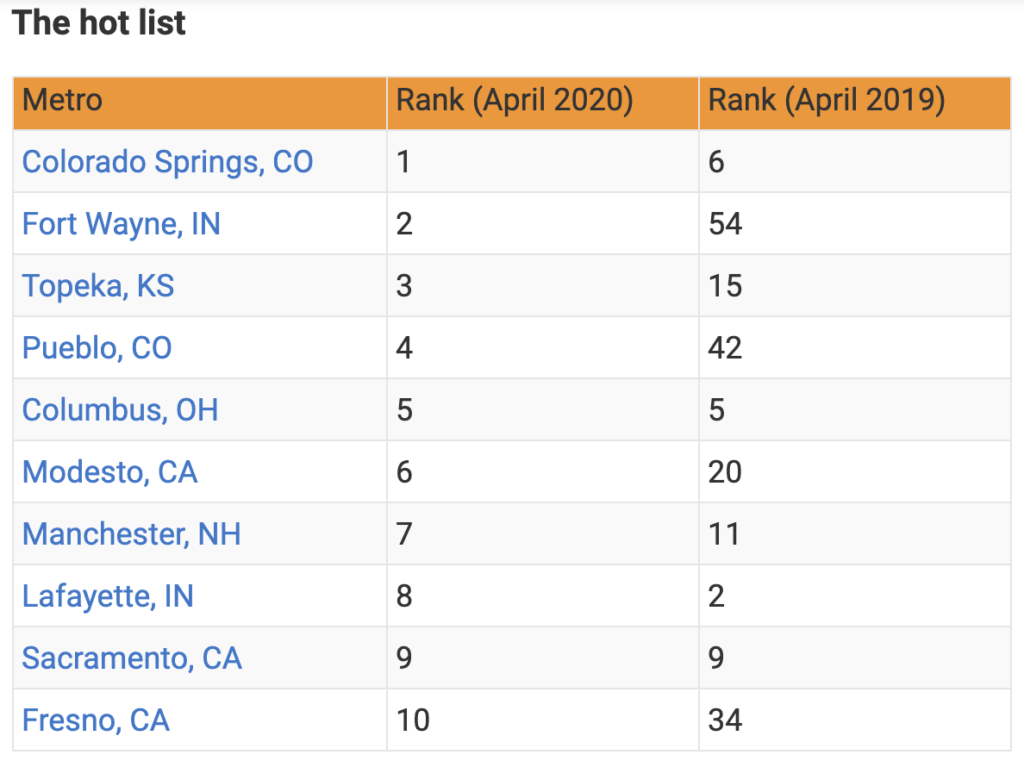The width and height of the screenshot is (1024, 767).
Task: Open the Pueblo, CO link
Action: [x=97, y=348]
